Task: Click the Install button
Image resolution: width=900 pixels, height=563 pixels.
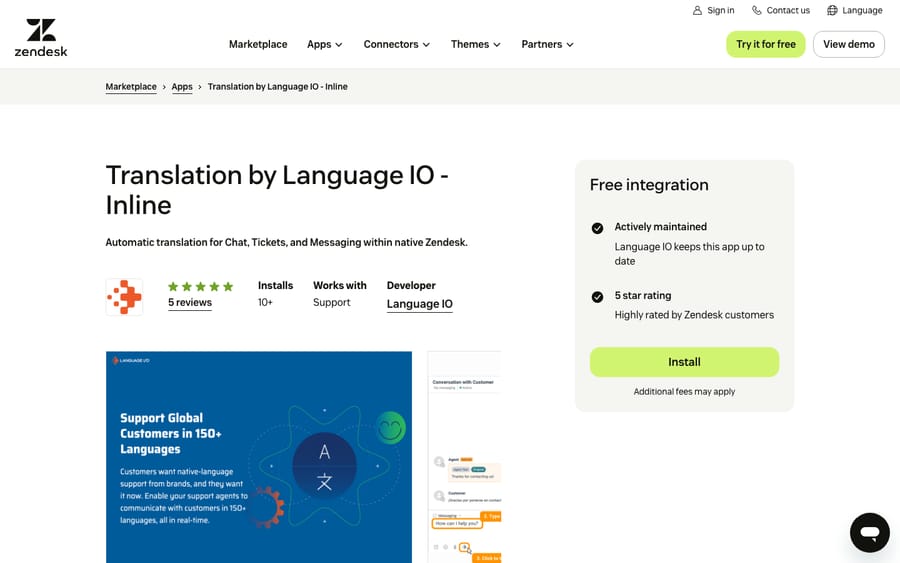Action: tap(684, 362)
